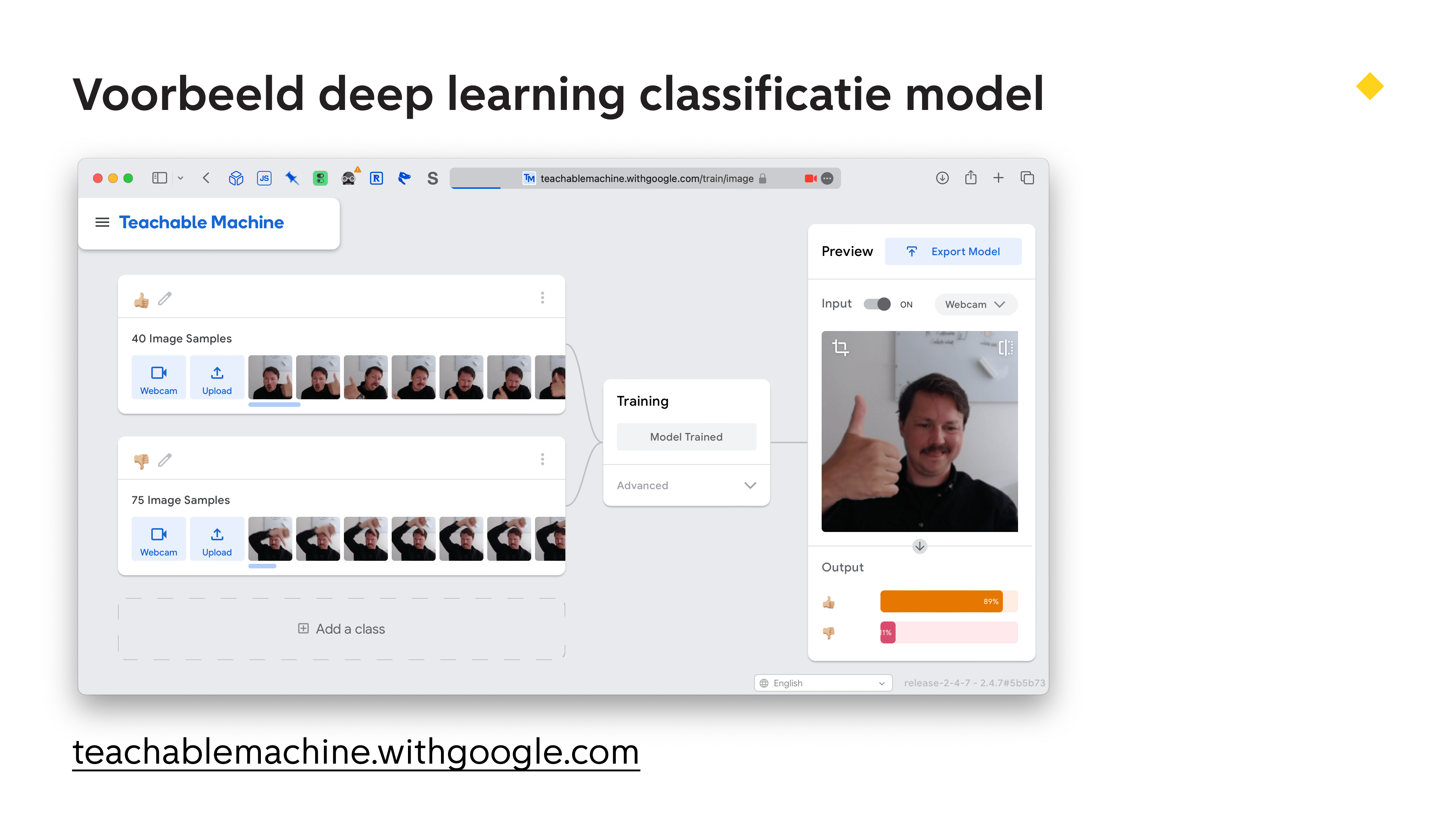Click the lock icon in address bar

coord(763,179)
